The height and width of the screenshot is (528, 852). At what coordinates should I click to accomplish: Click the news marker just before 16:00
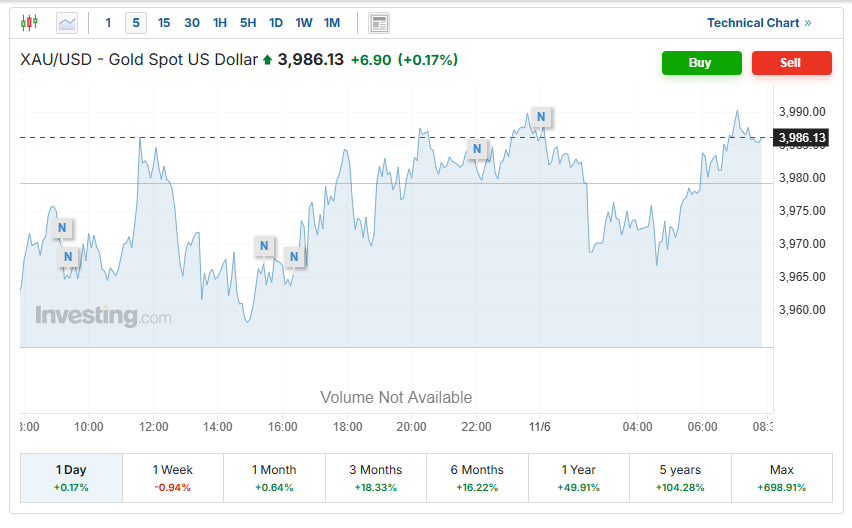pos(263,245)
